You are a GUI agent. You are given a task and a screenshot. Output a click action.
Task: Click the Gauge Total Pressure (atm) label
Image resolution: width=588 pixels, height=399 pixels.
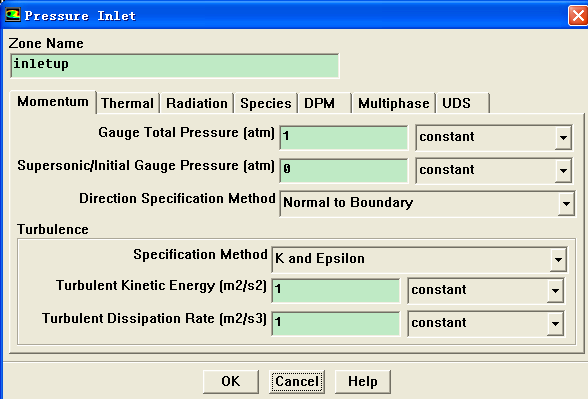186,133
